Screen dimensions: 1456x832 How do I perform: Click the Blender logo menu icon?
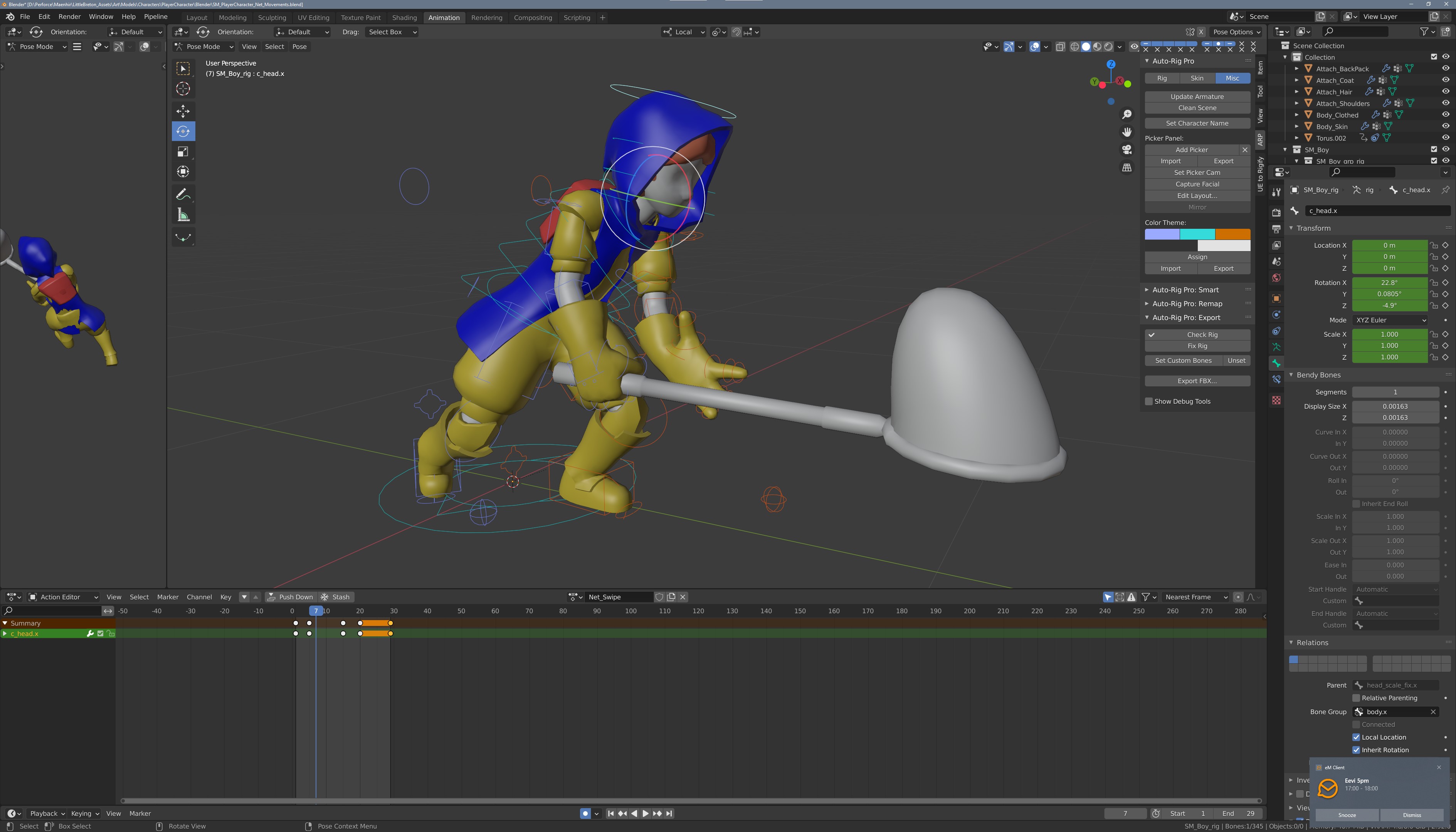pyautogui.click(x=10, y=17)
